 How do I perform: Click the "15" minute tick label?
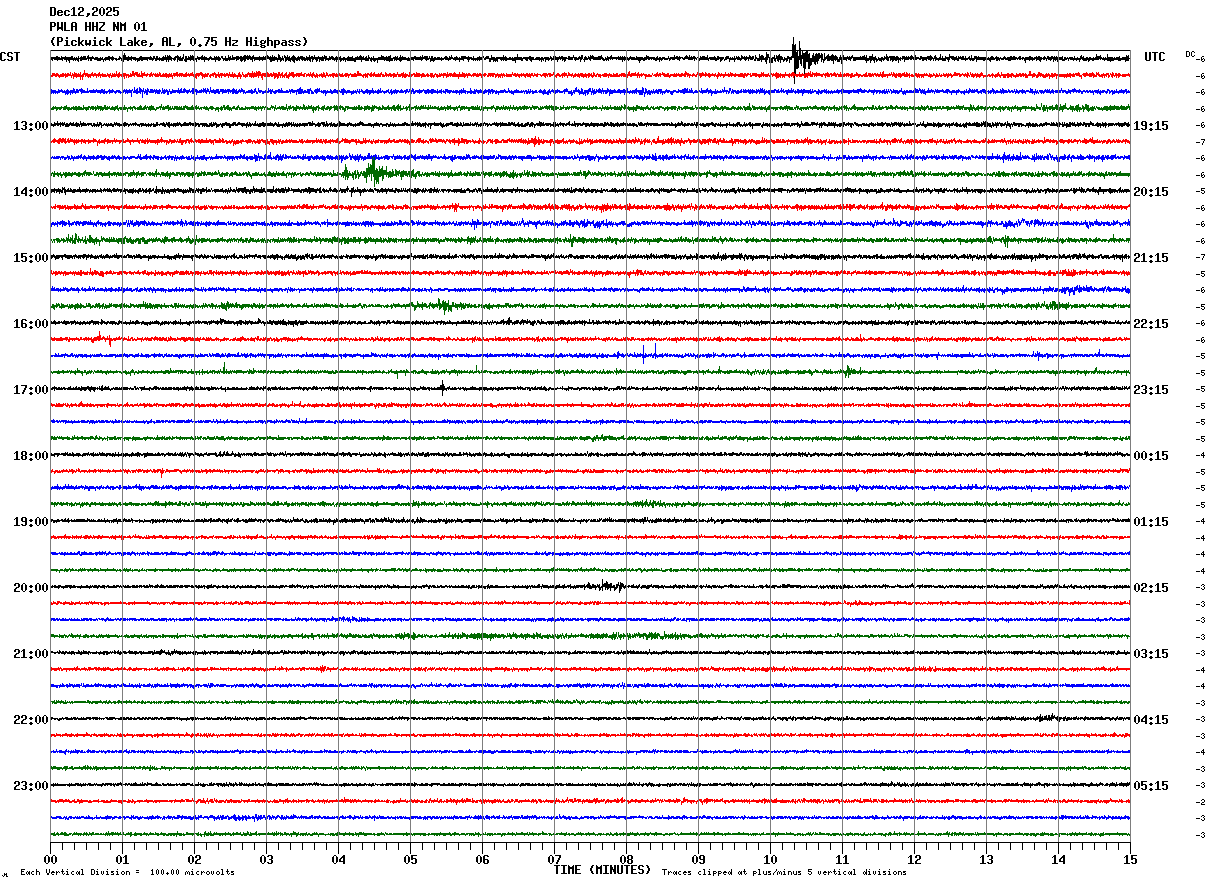click(x=1130, y=859)
